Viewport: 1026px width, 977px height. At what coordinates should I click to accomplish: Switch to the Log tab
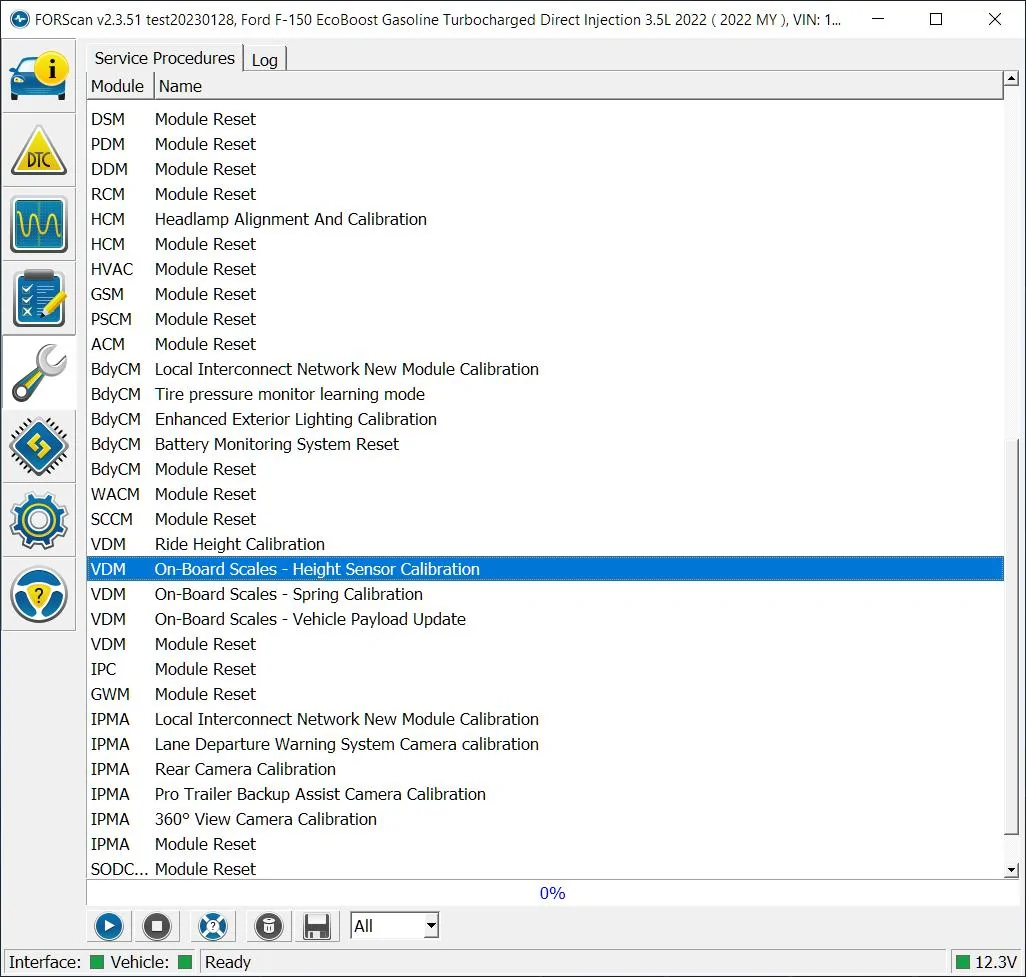pyautogui.click(x=264, y=58)
